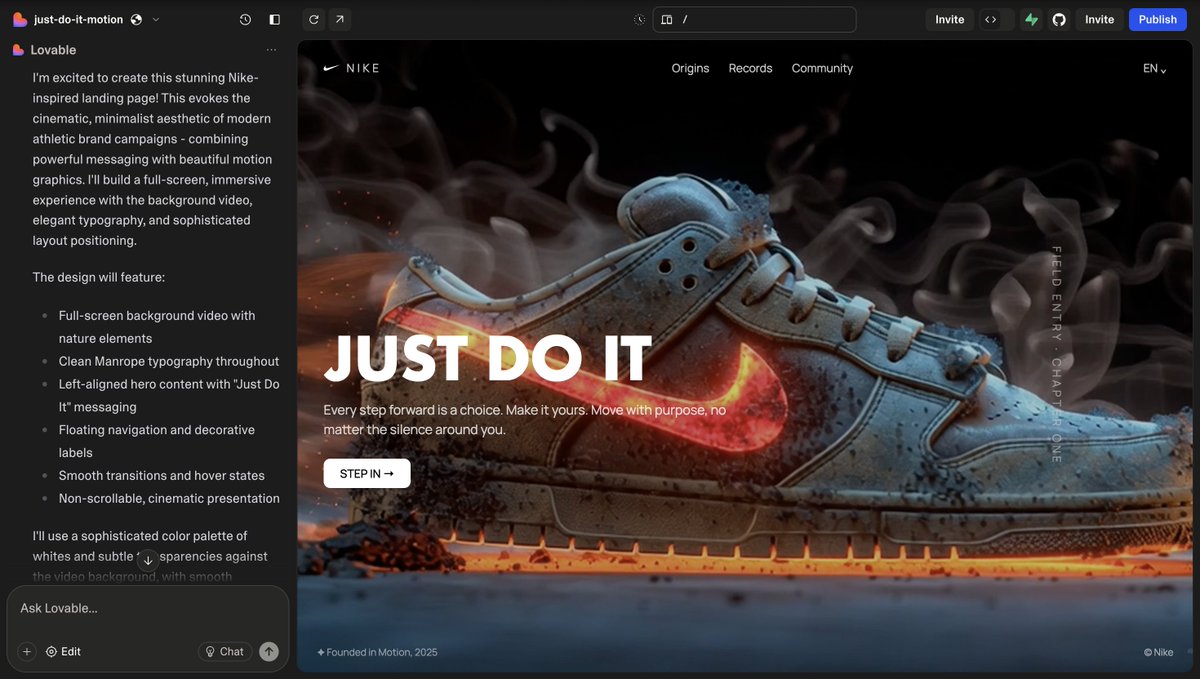Open Supabase integration green bolt icon

pyautogui.click(x=1031, y=19)
